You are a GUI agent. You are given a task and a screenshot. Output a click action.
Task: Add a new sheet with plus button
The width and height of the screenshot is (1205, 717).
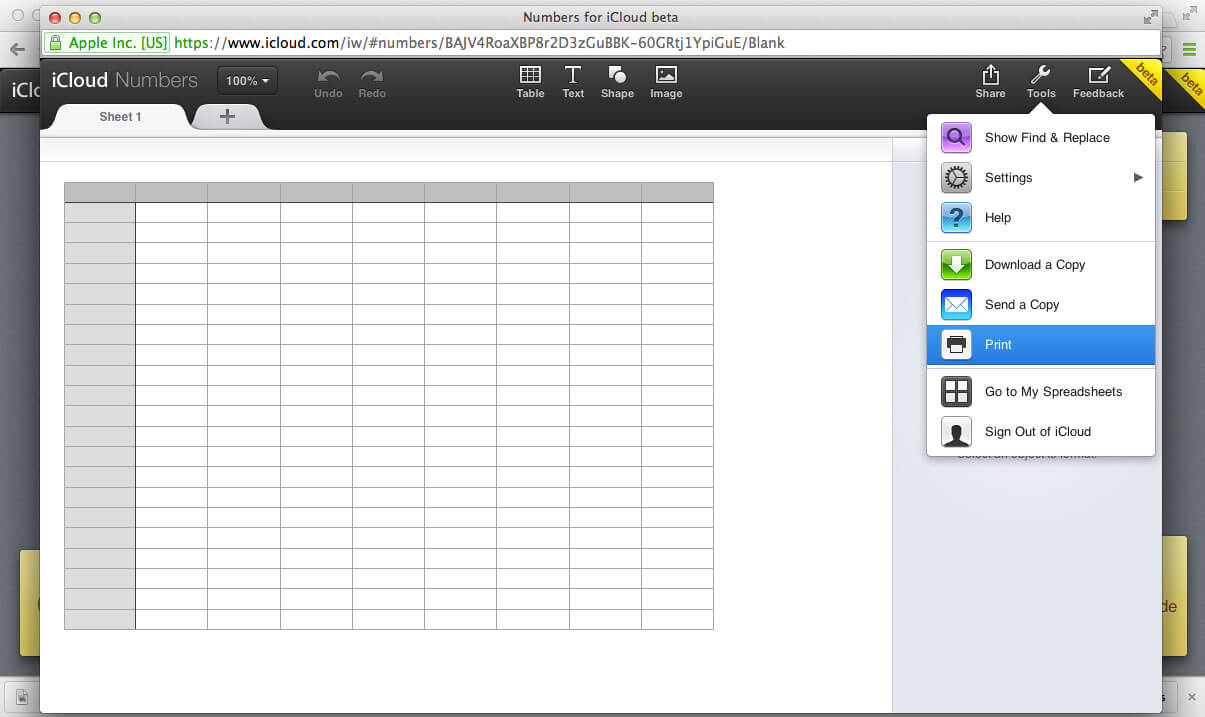point(227,117)
